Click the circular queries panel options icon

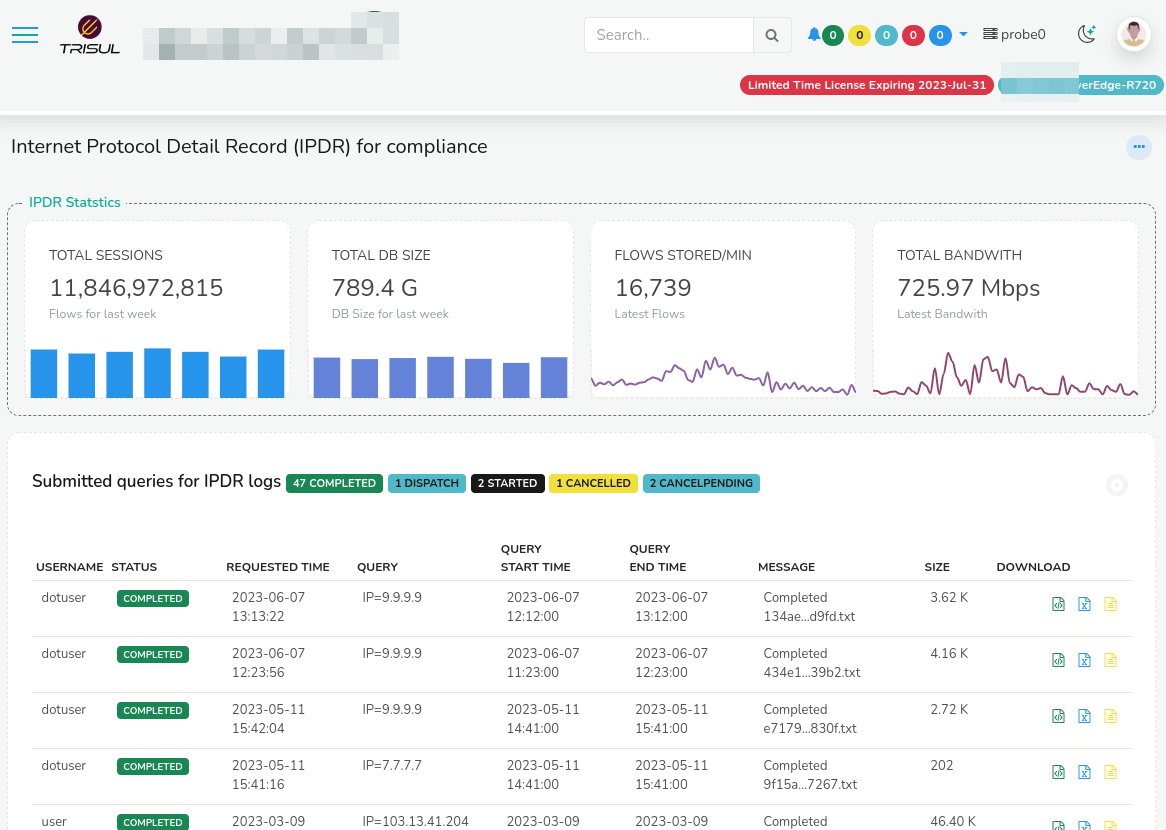point(1117,485)
